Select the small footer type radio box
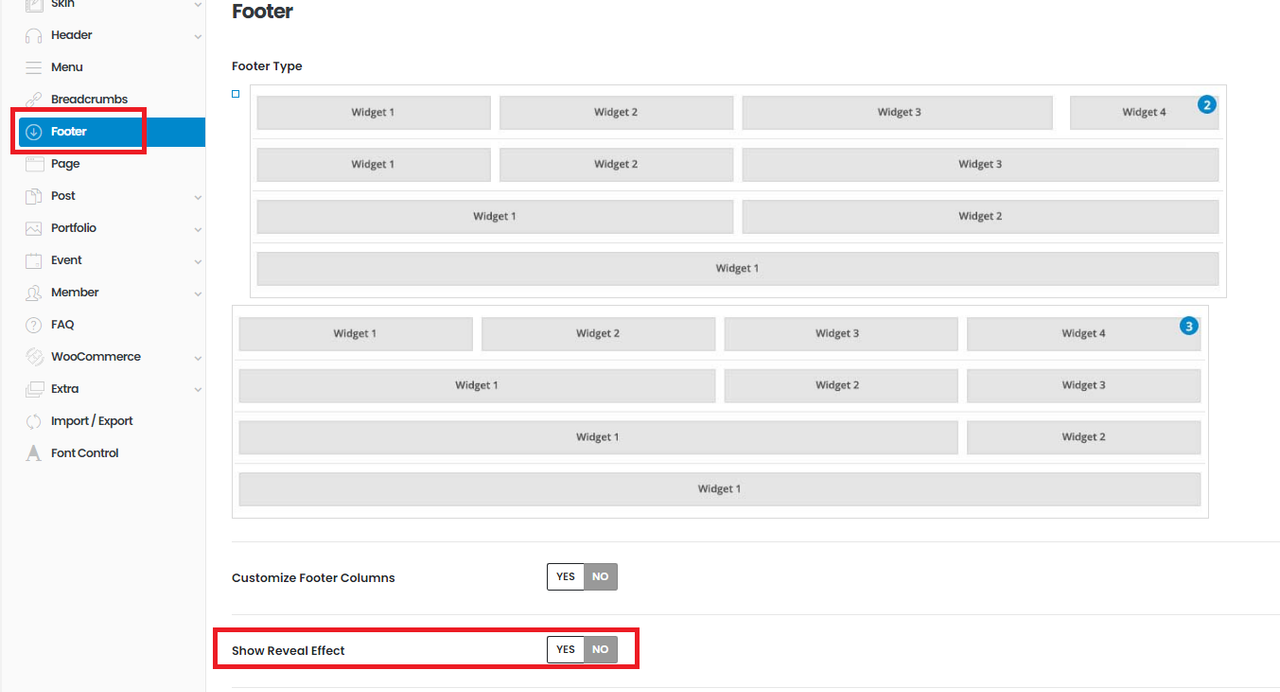1280x692 pixels. (x=236, y=94)
